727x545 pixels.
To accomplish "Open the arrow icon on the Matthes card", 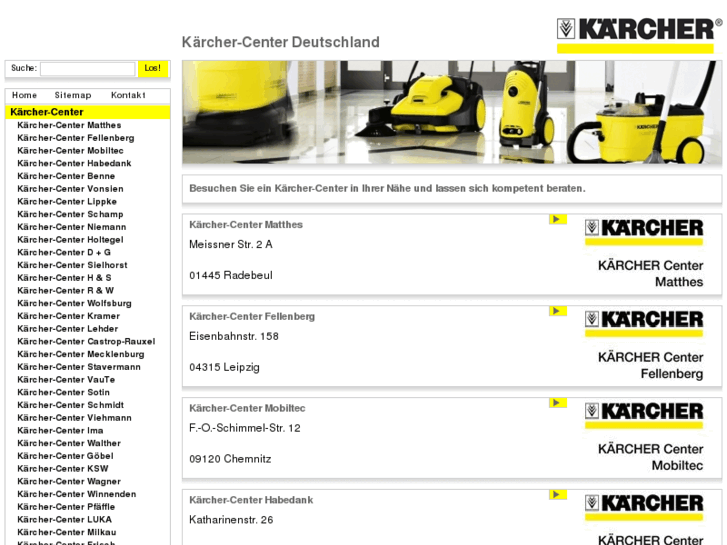I will click(558, 219).
